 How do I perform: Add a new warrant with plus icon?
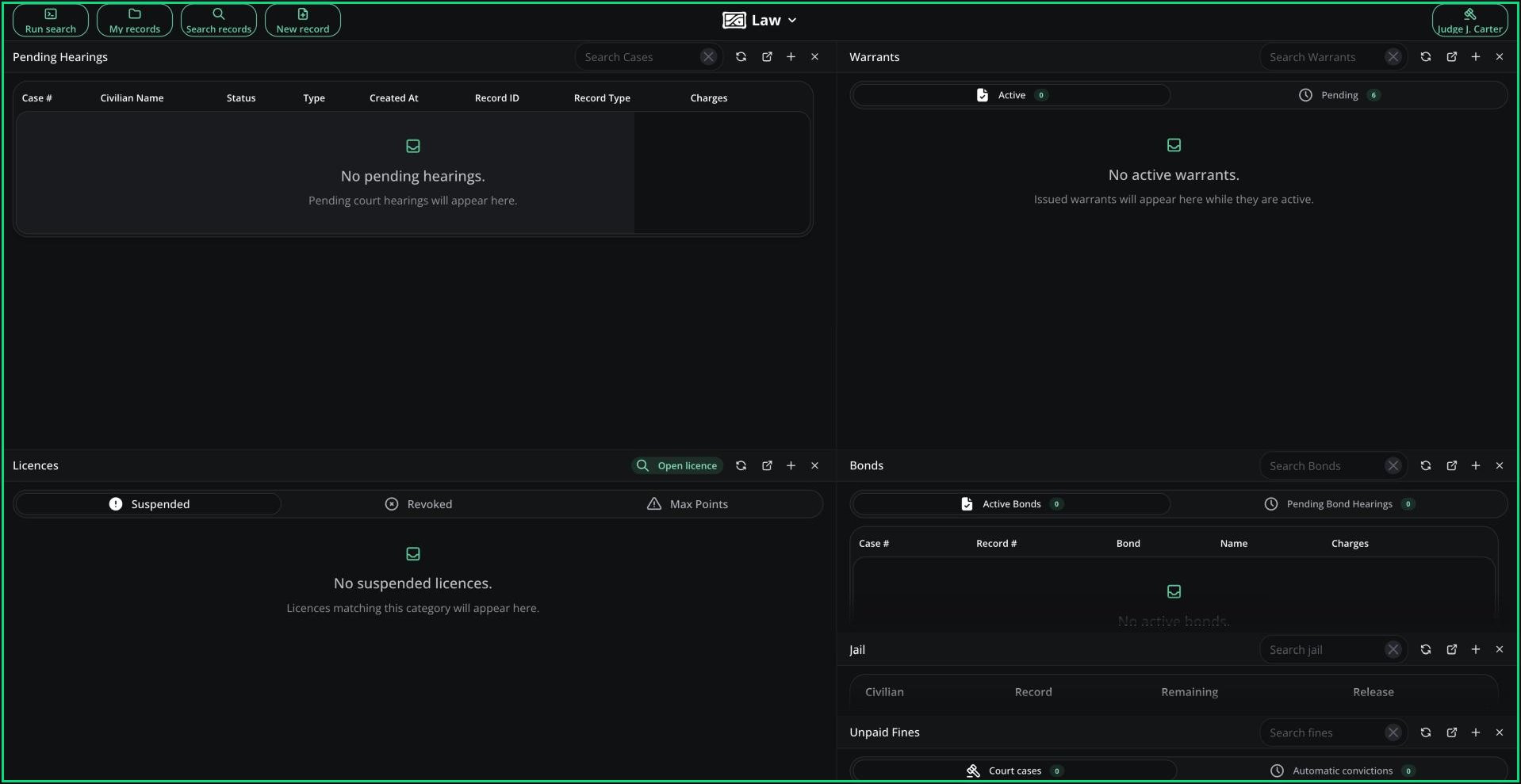(1476, 57)
